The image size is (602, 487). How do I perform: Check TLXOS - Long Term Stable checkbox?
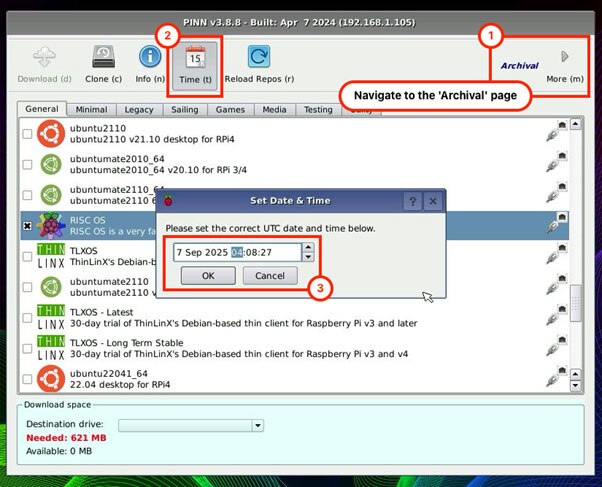[x=27, y=349]
